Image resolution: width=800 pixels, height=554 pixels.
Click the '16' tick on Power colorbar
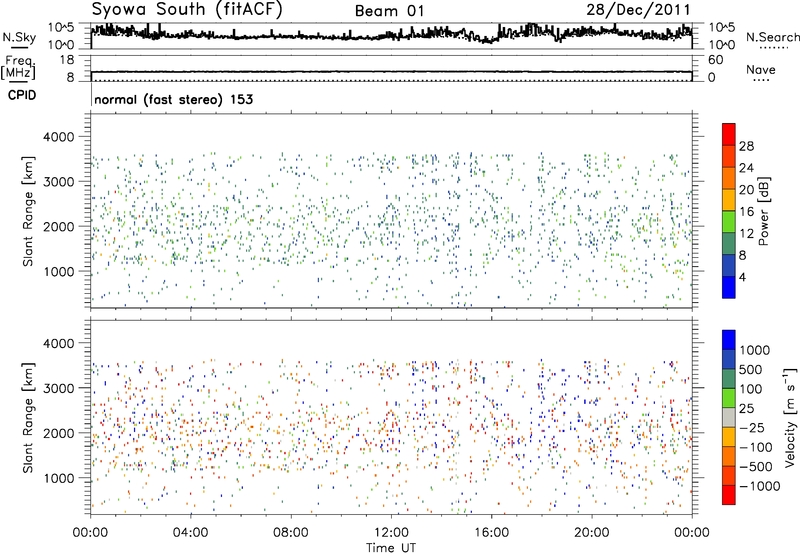coord(746,212)
